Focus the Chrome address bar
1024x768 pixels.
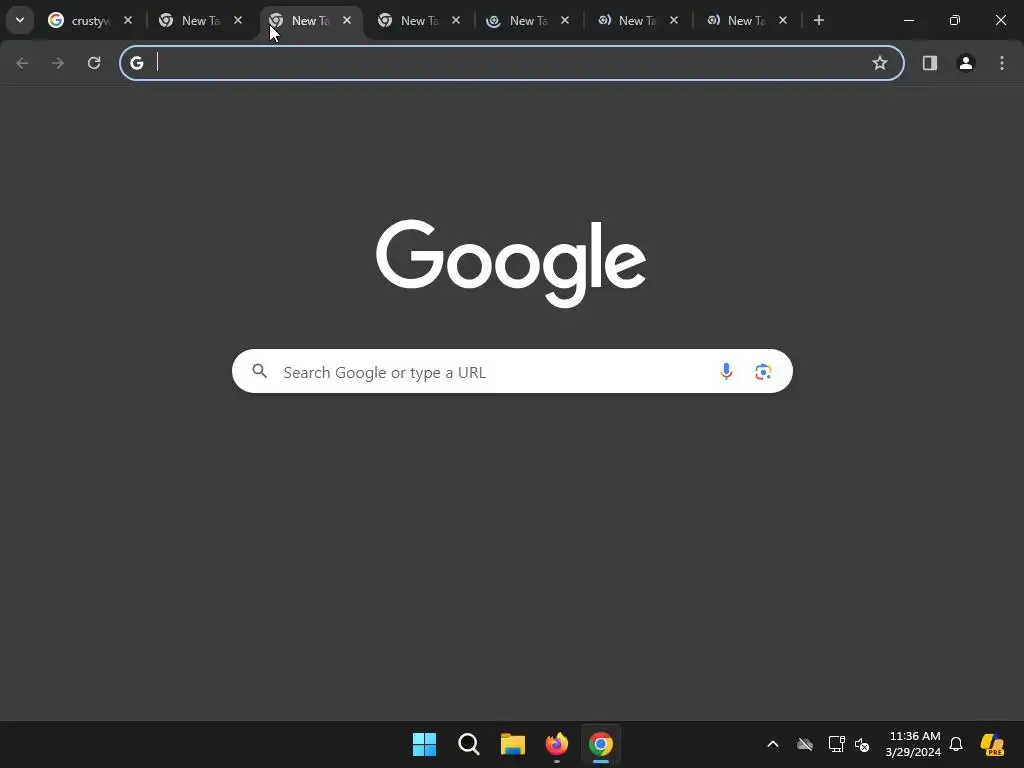512,63
